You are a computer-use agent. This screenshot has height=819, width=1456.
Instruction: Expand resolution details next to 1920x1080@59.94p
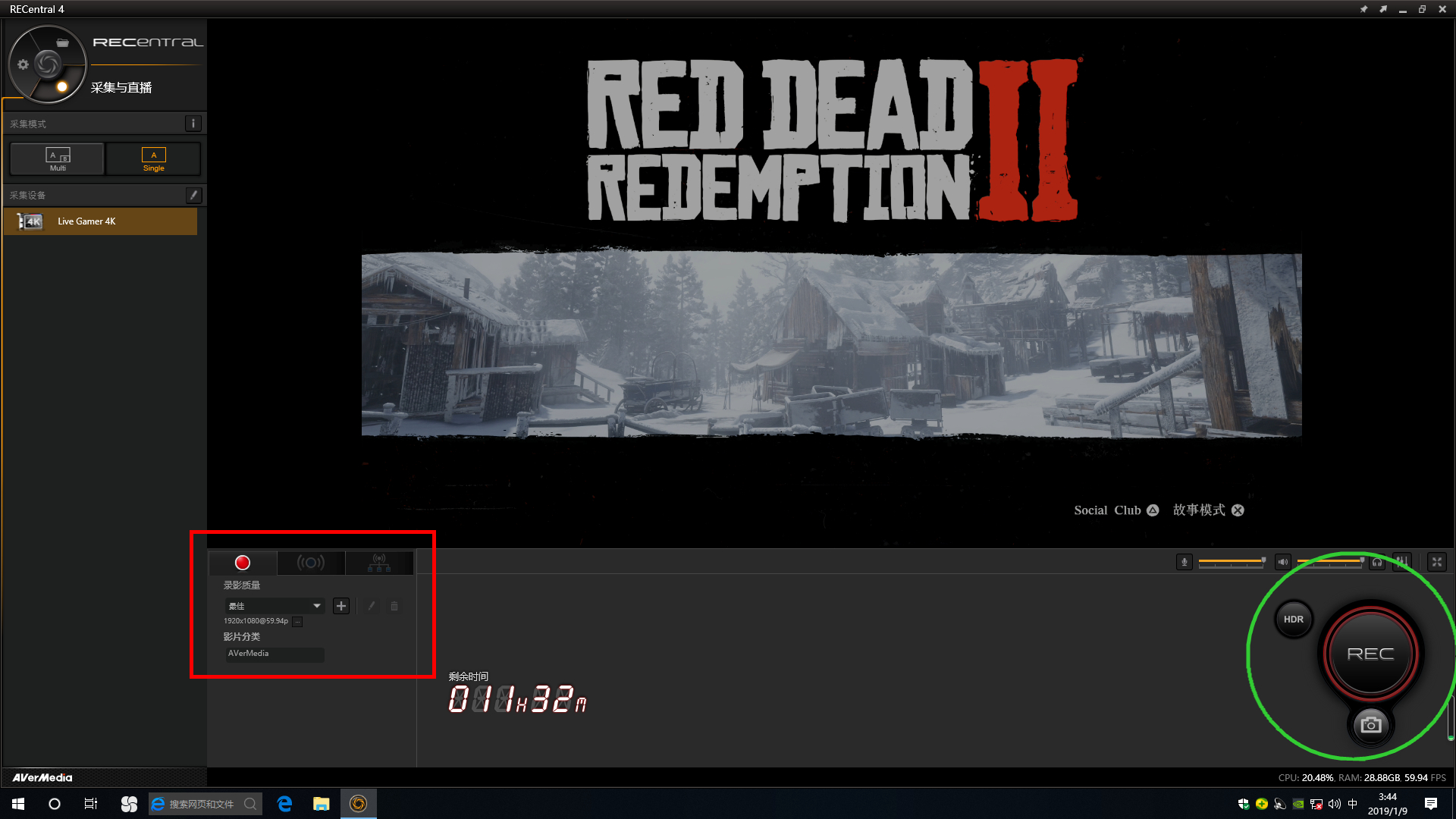tap(297, 622)
